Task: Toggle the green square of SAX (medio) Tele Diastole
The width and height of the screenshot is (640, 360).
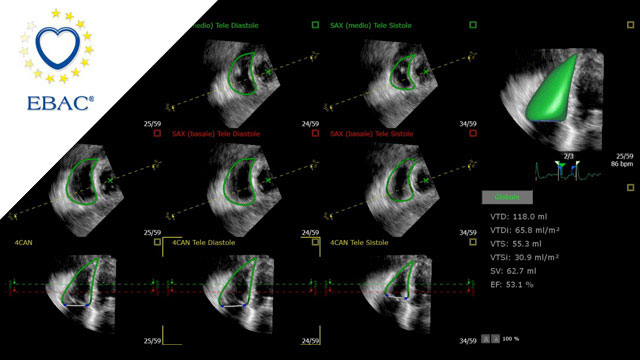Action: point(315,25)
